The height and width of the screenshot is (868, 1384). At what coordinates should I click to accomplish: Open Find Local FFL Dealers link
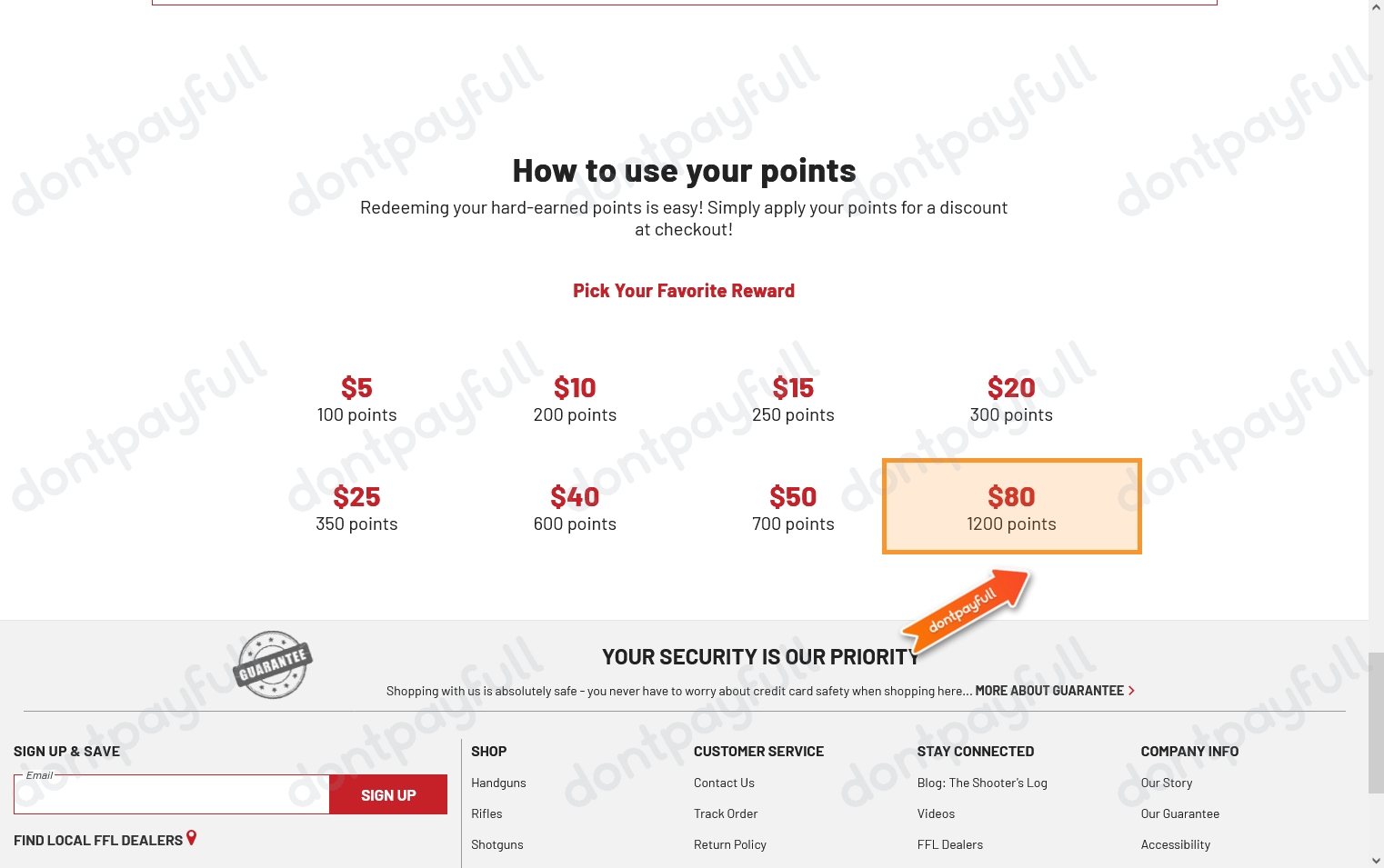(x=98, y=841)
